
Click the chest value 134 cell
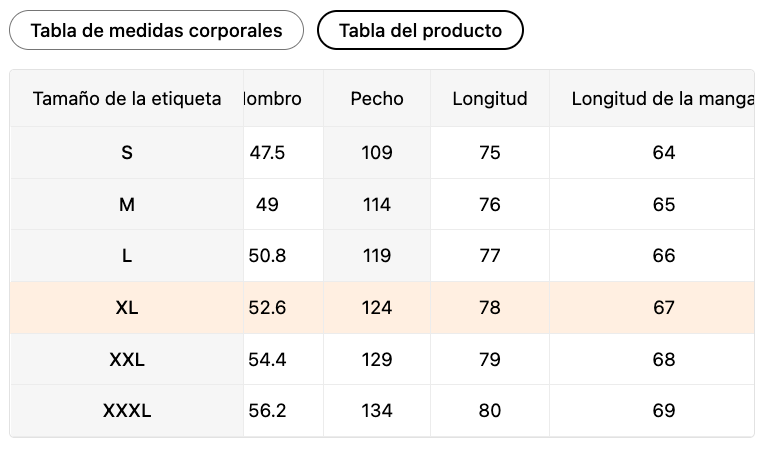tap(377, 411)
